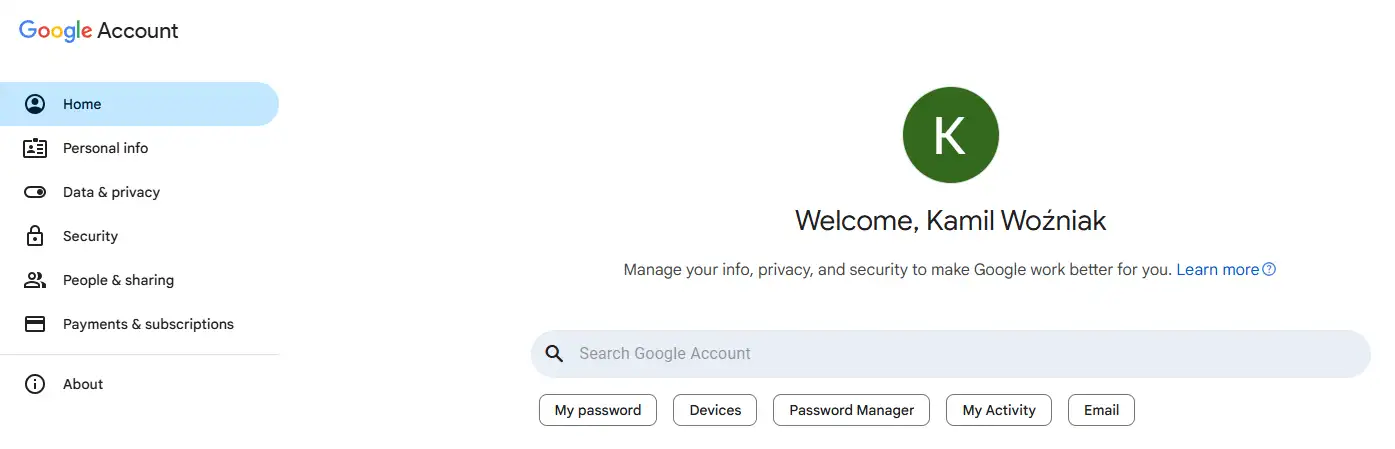Open Payments & subscriptions page

point(148,324)
